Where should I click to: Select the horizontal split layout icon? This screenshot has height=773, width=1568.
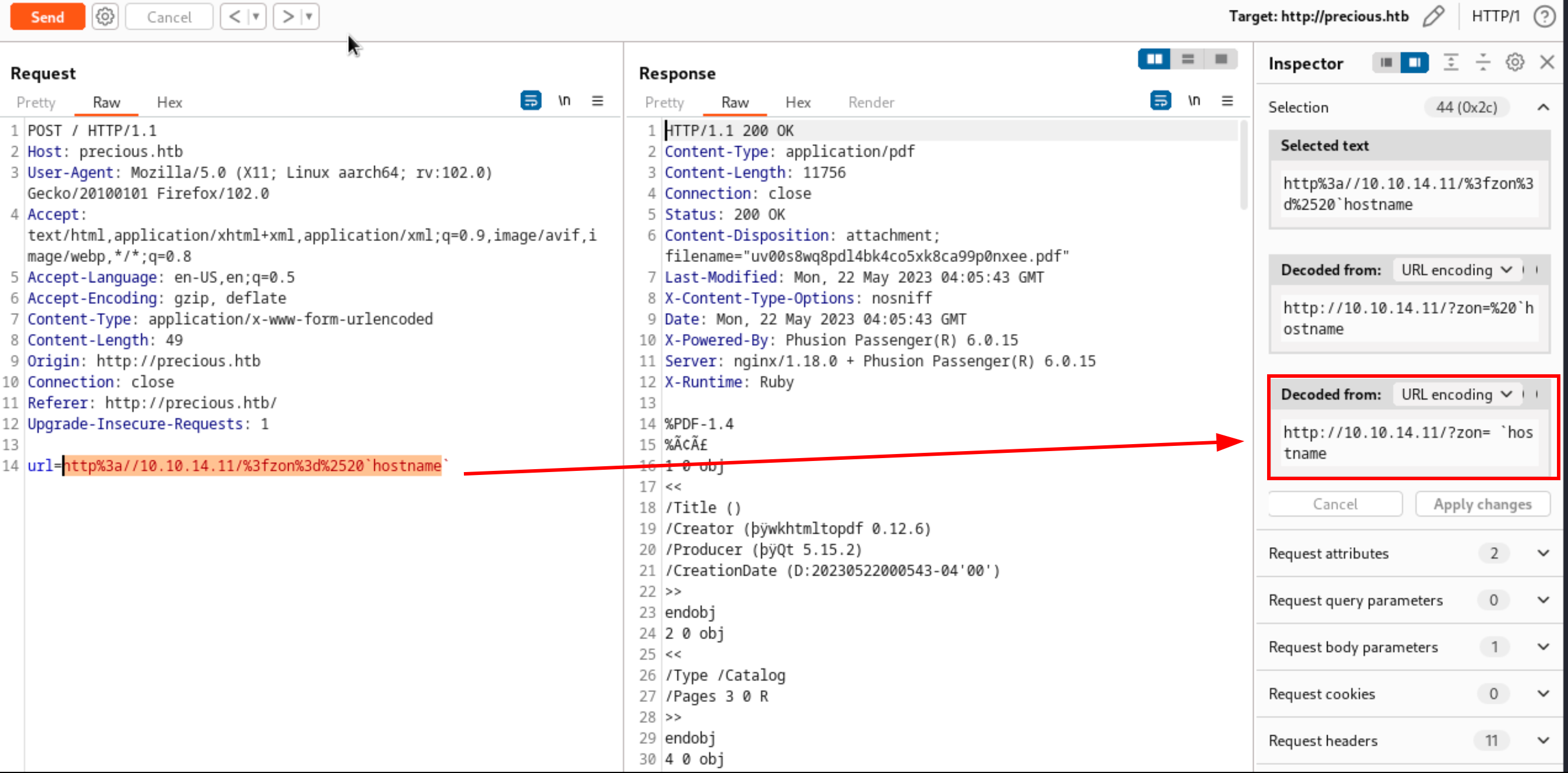coord(1187,59)
